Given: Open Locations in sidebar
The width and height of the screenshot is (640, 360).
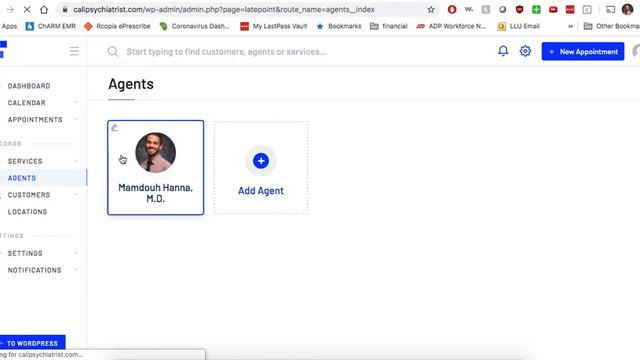Looking at the screenshot, I should pyautogui.click(x=27, y=212).
